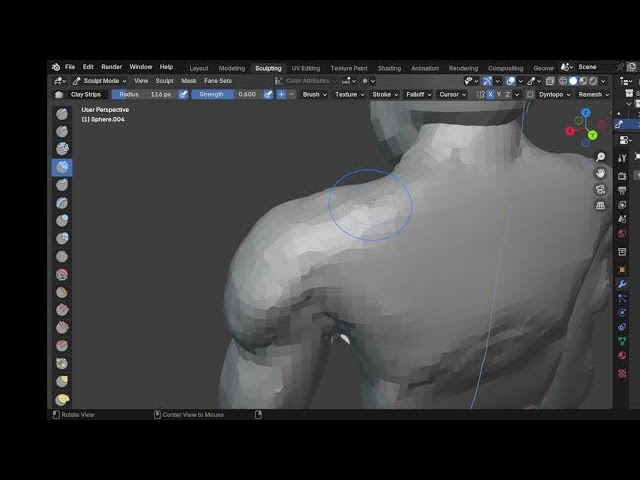640x480 pixels.
Task: Open the green Object Data properties tab
Action: pos(622,341)
